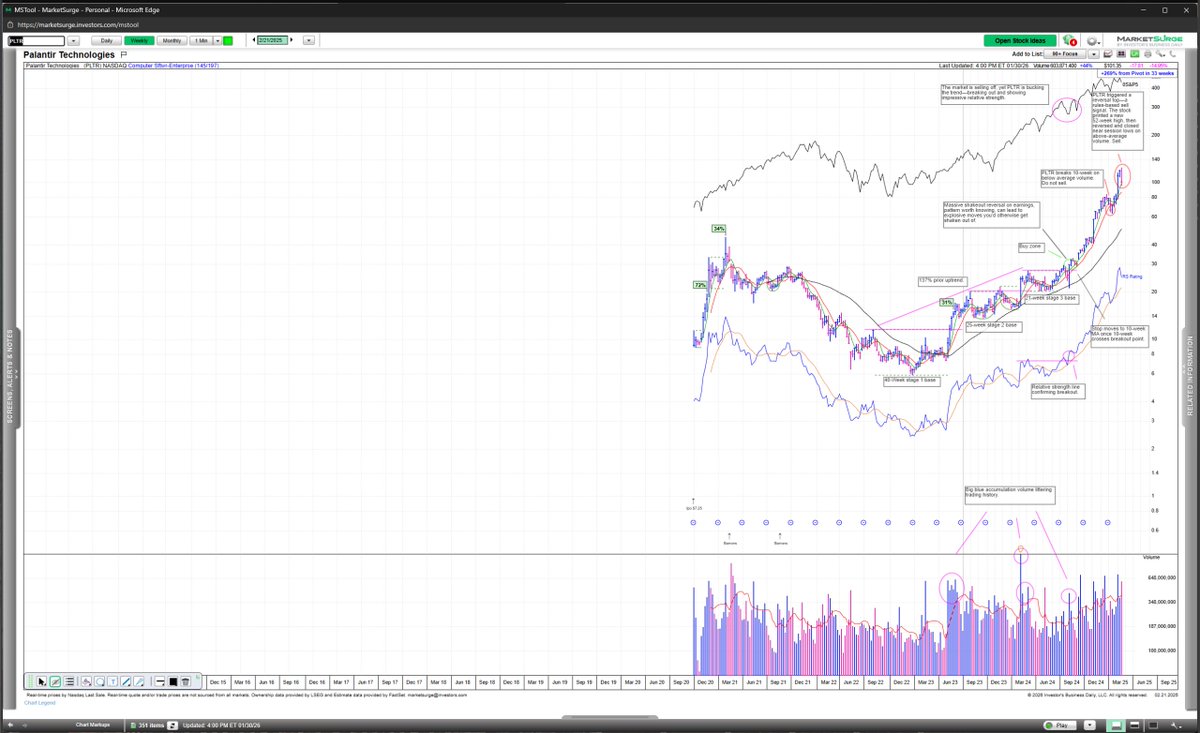Choose the paint bucket fill tool
The height and width of the screenshot is (733, 1200).
point(86,681)
